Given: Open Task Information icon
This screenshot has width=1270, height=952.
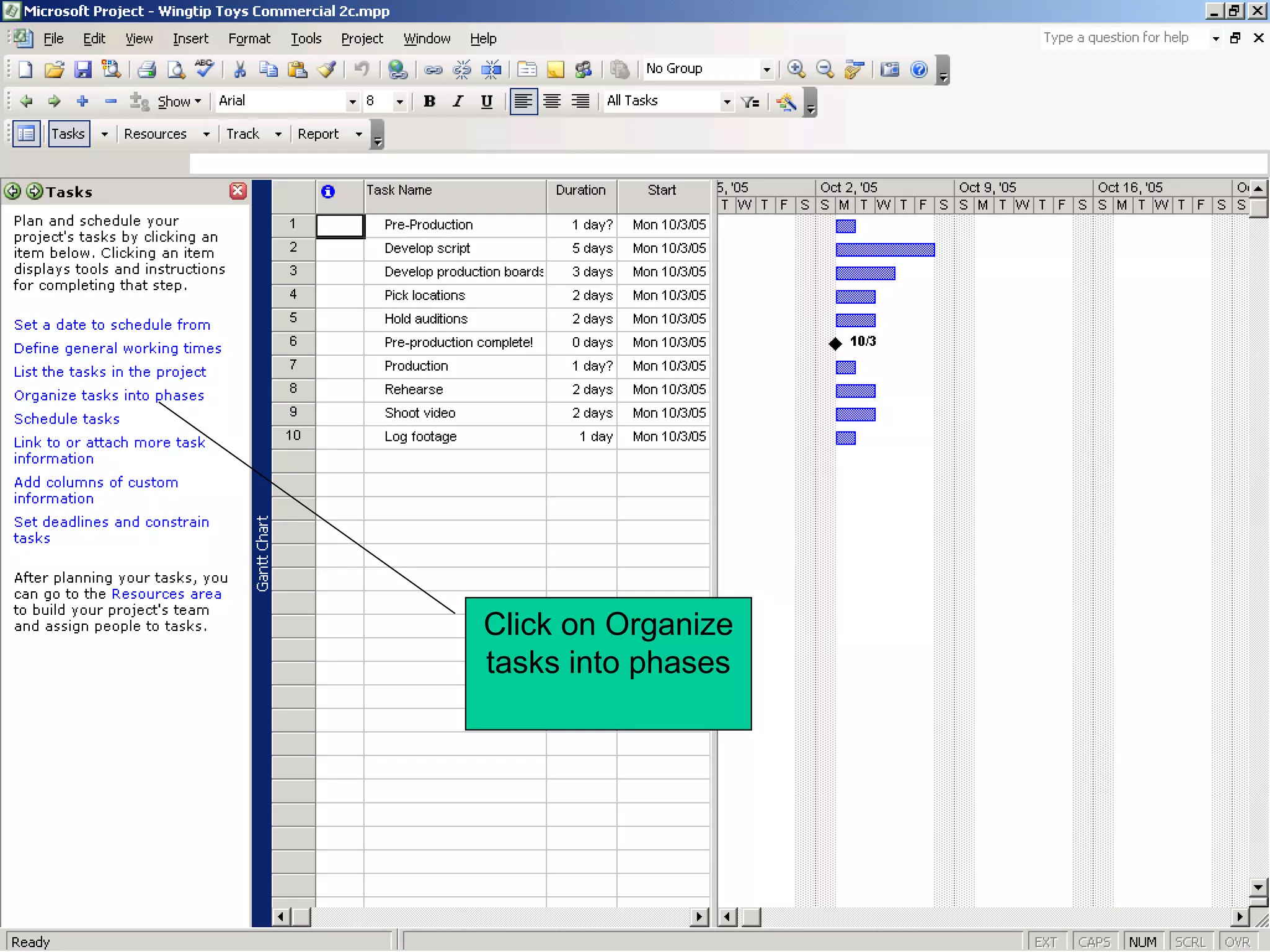Looking at the screenshot, I should pyautogui.click(x=527, y=69).
